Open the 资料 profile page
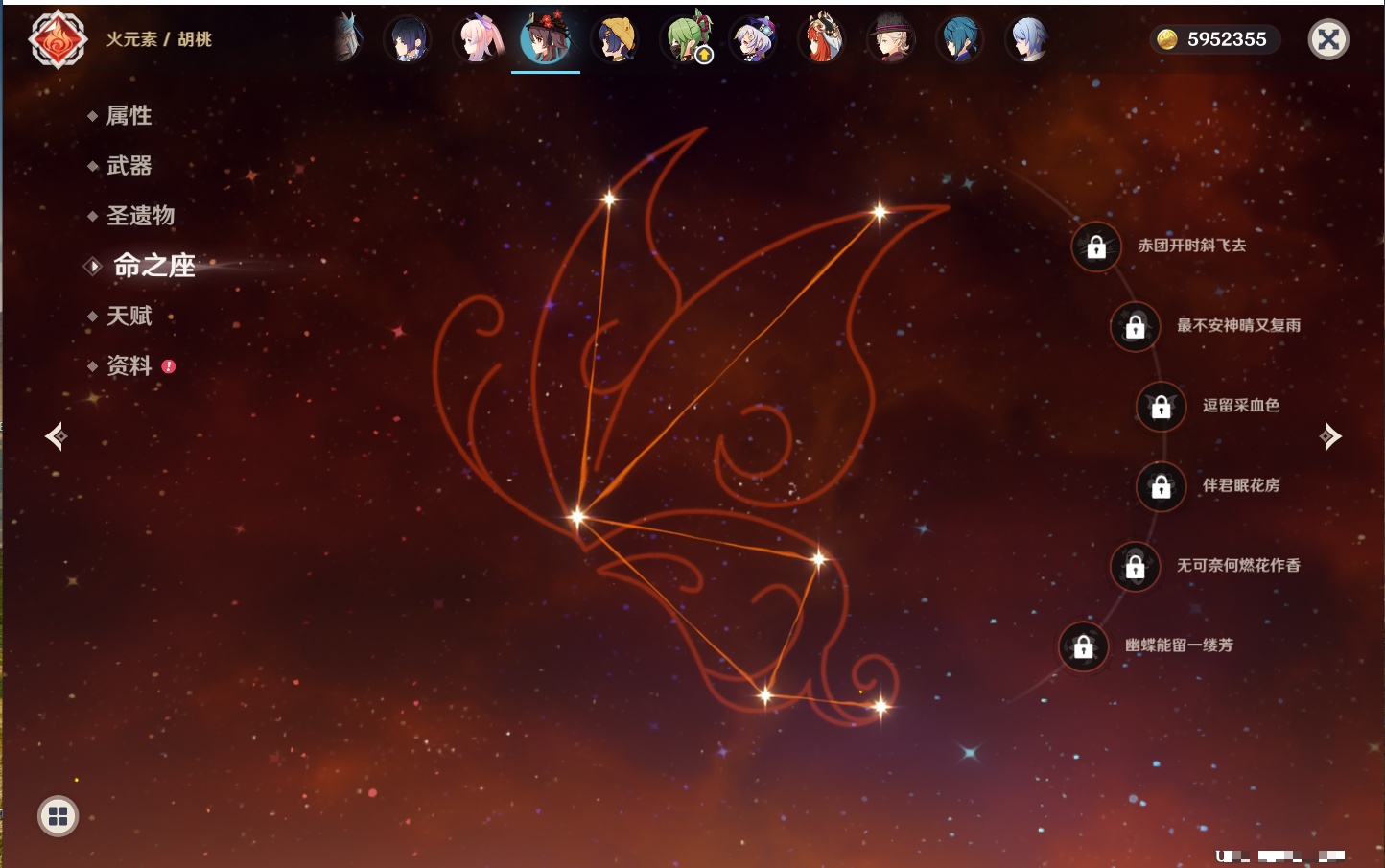 pyautogui.click(x=129, y=365)
